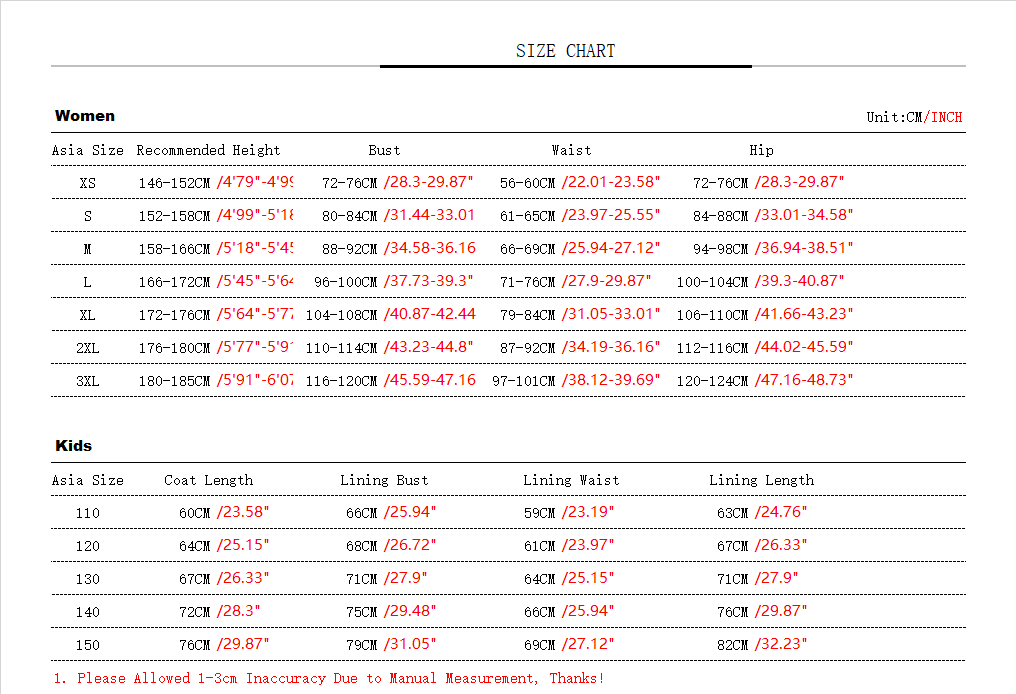Select the Women section heading
The height and width of the screenshot is (694, 1016).
(x=85, y=116)
